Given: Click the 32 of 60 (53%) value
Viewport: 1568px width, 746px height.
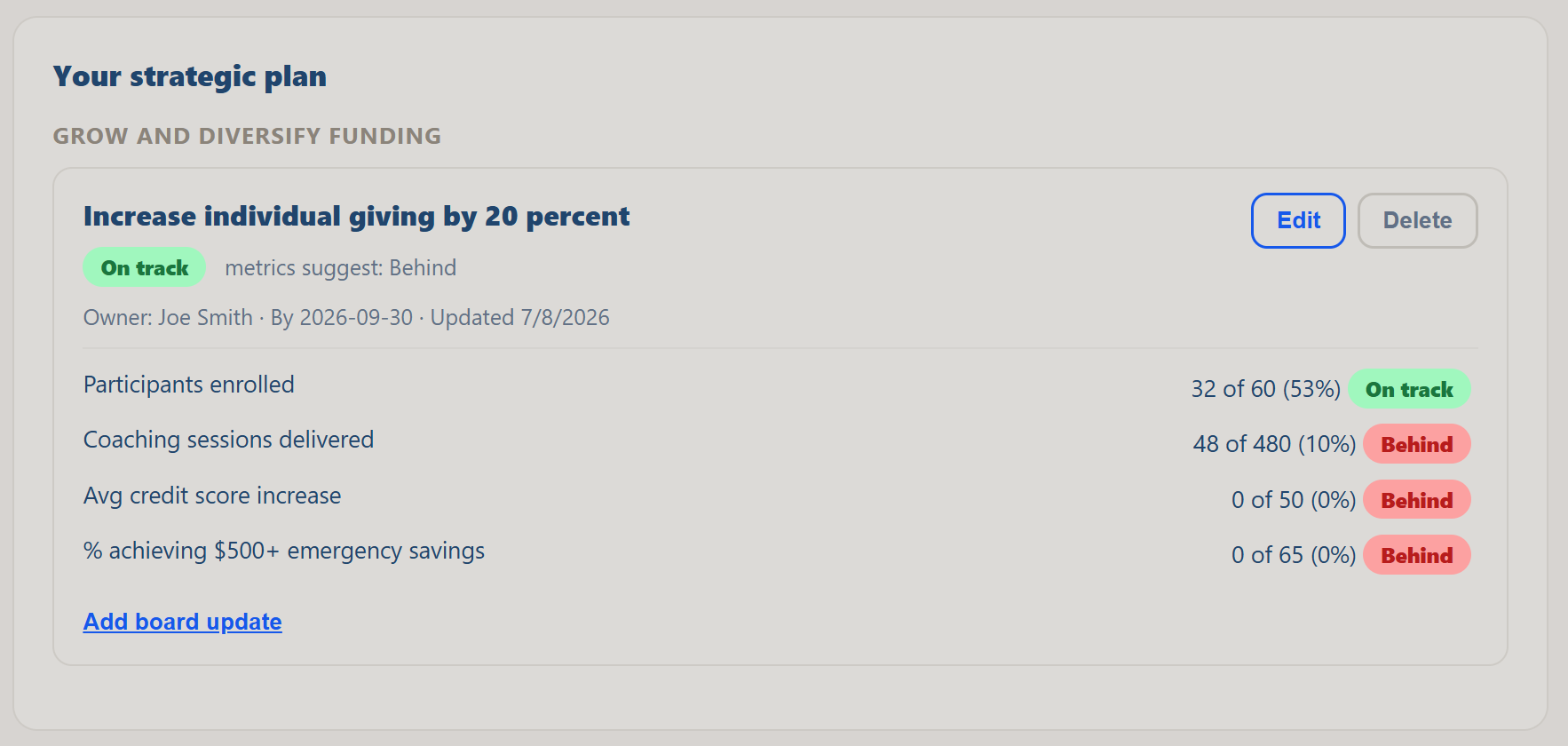Looking at the screenshot, I should 1265,389.
